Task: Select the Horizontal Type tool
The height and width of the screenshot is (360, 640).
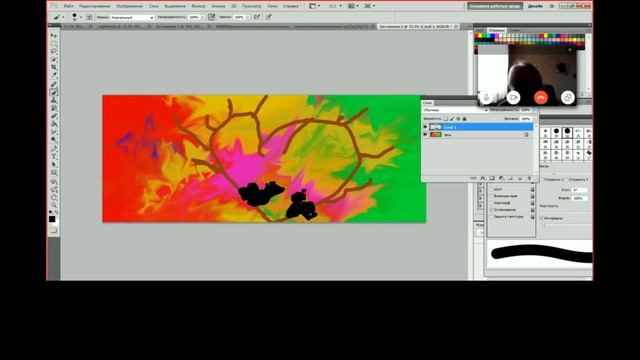Action: click(x=53, y=157)
